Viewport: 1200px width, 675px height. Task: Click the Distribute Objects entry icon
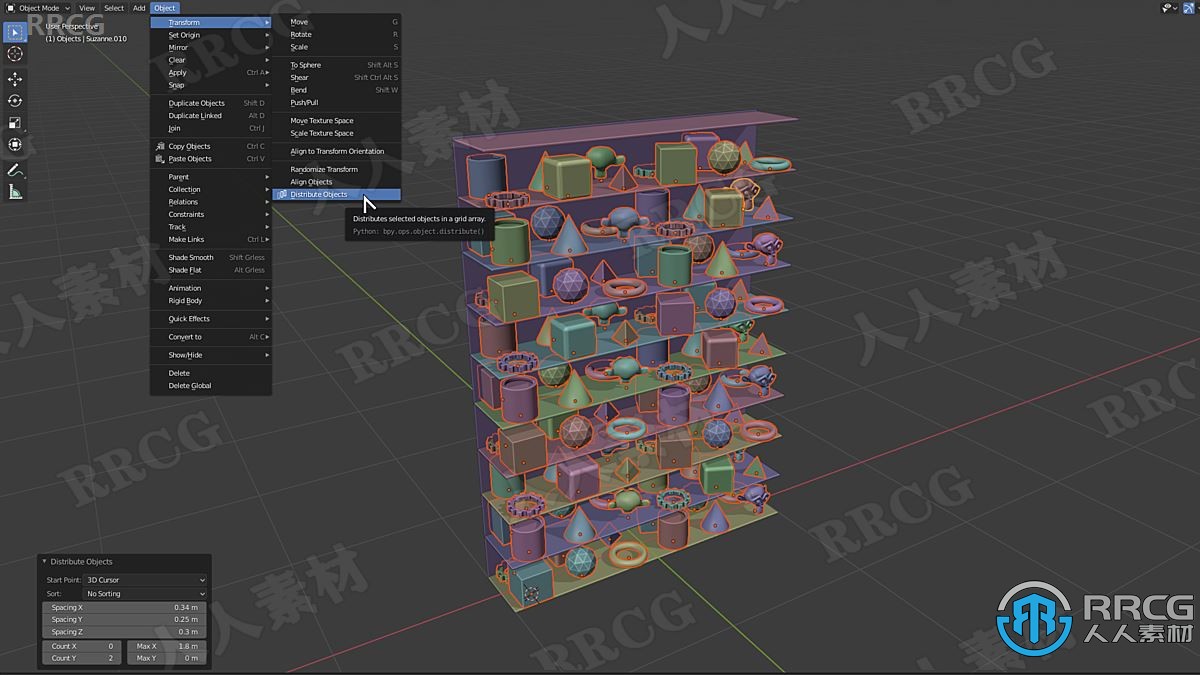282,194
